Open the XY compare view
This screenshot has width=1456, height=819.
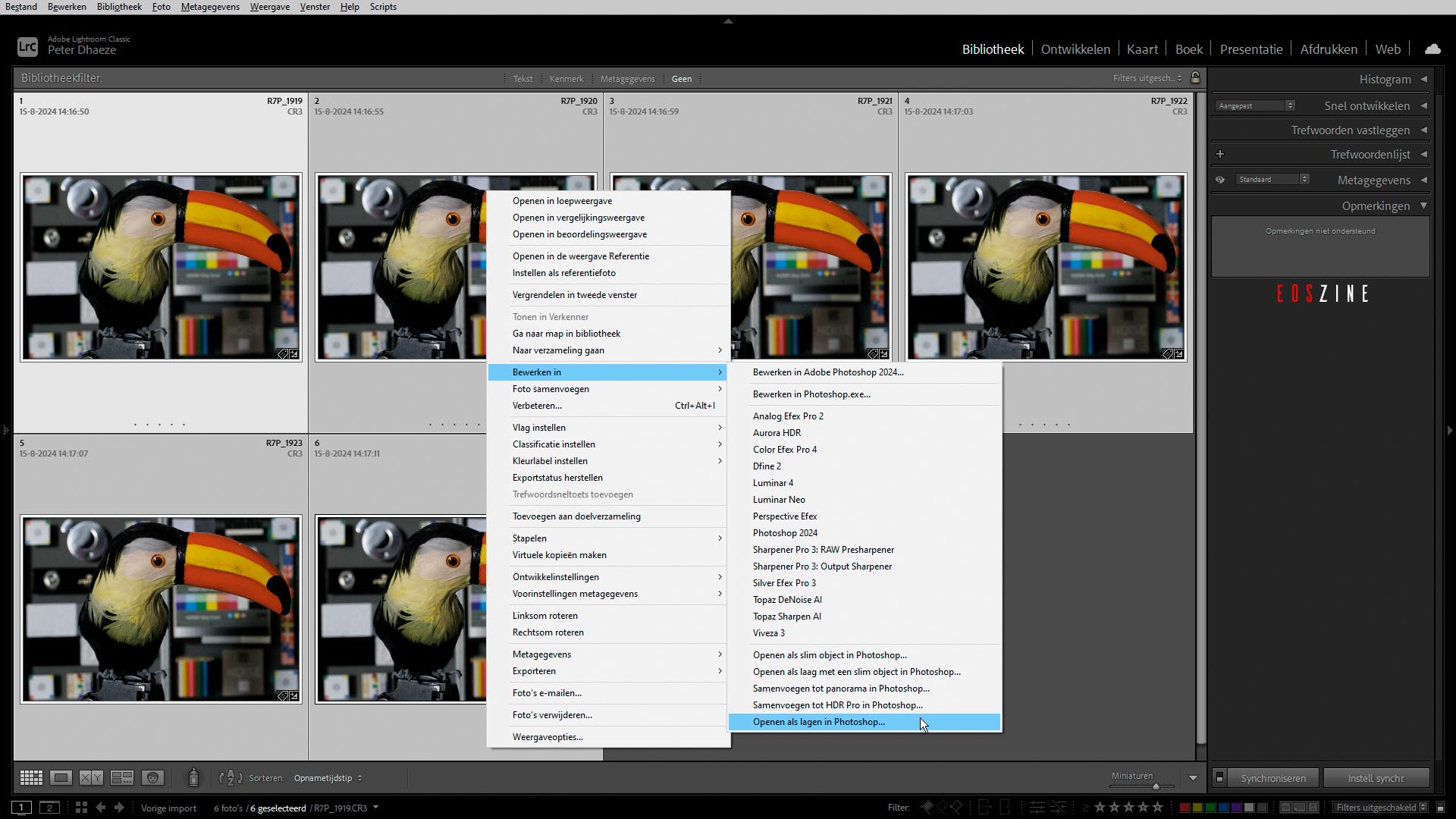91,777
